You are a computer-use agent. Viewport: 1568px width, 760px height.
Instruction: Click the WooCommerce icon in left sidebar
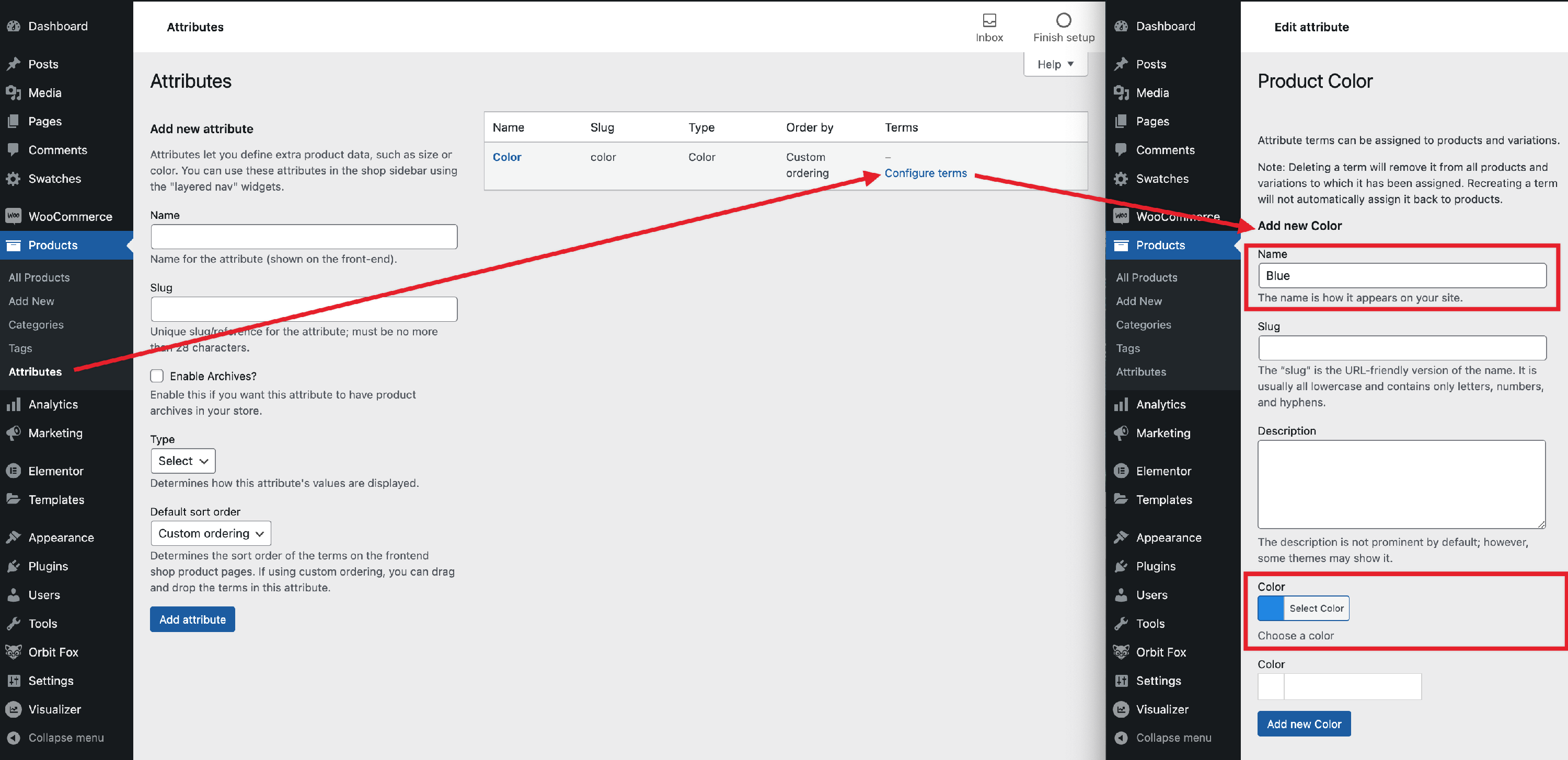point(14,217)
